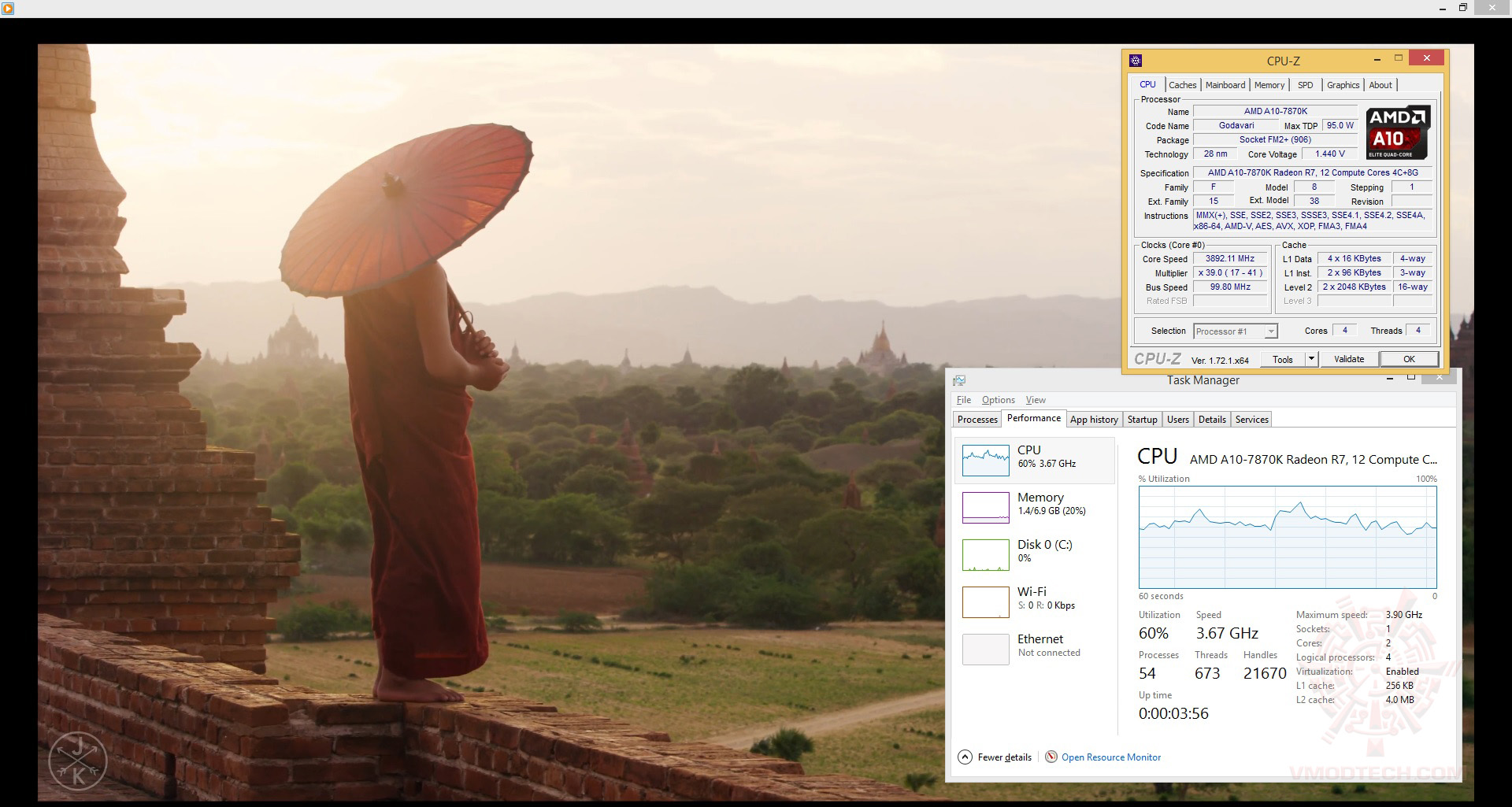Close the CPU-Z window
Image resolution: width=1512 pixels, height=807 pixels.
point(1426,58)
